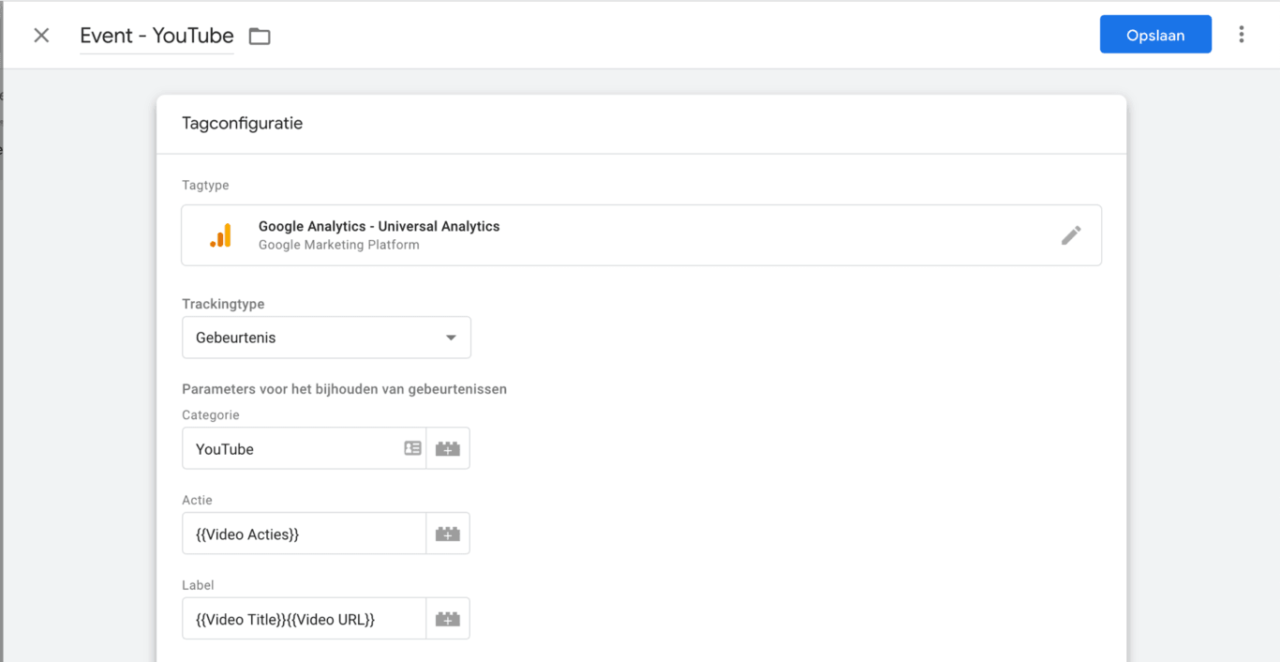Open the Trackingtype dropdown
1280x662 pixels.
[326, 337]
